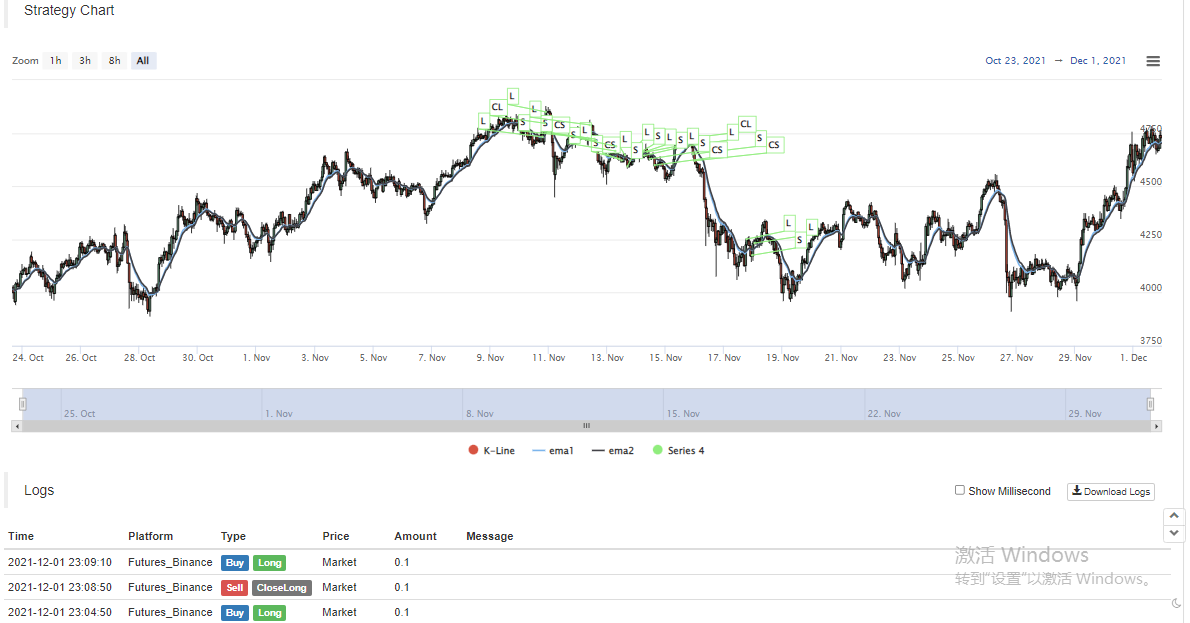Screen dimensions: 1190x623
Task: Click the navigator scrollbar center grip
Action: pyautogui.click(x=587, y=426)
